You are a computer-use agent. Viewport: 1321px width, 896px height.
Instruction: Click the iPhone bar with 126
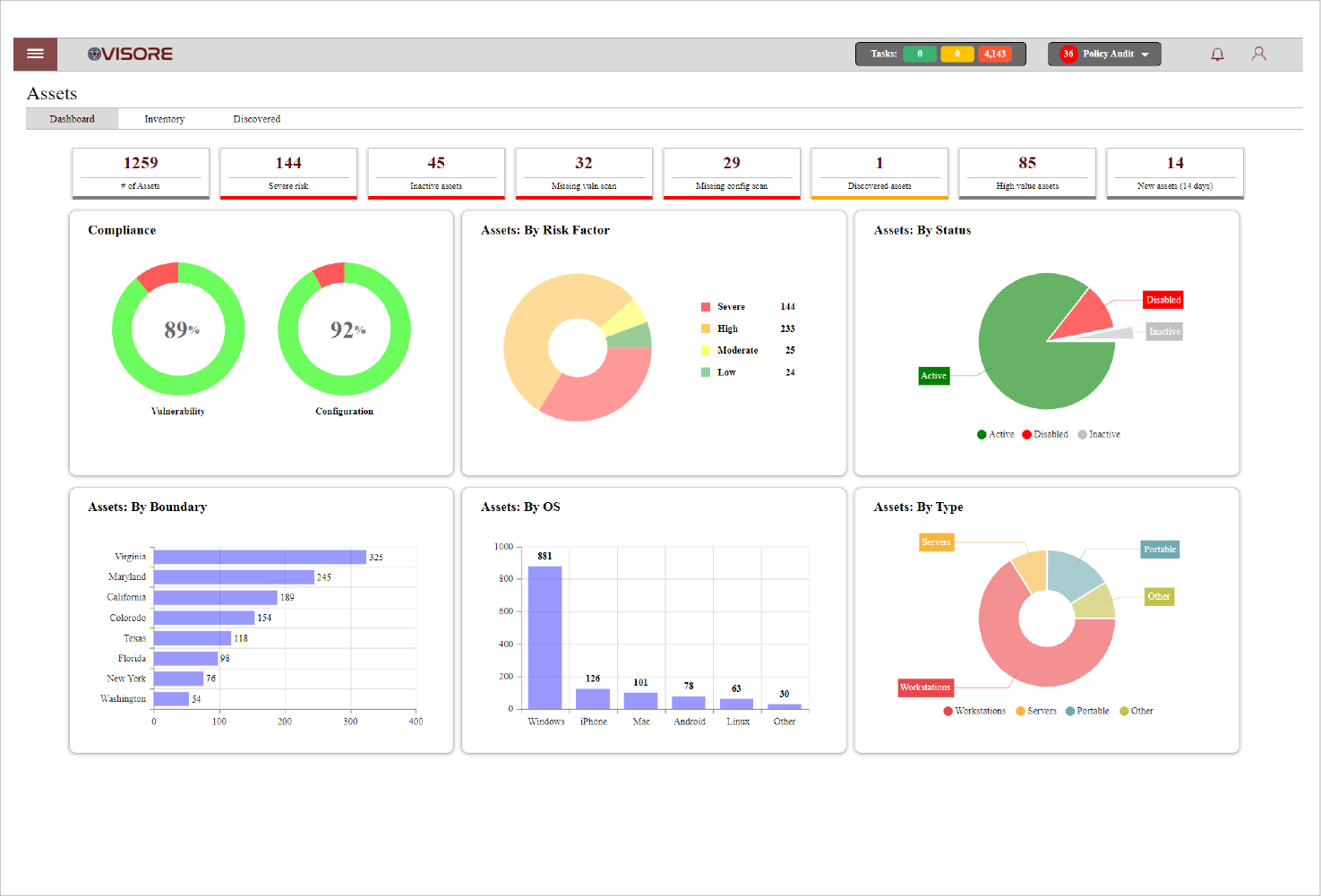pos(593,699)
